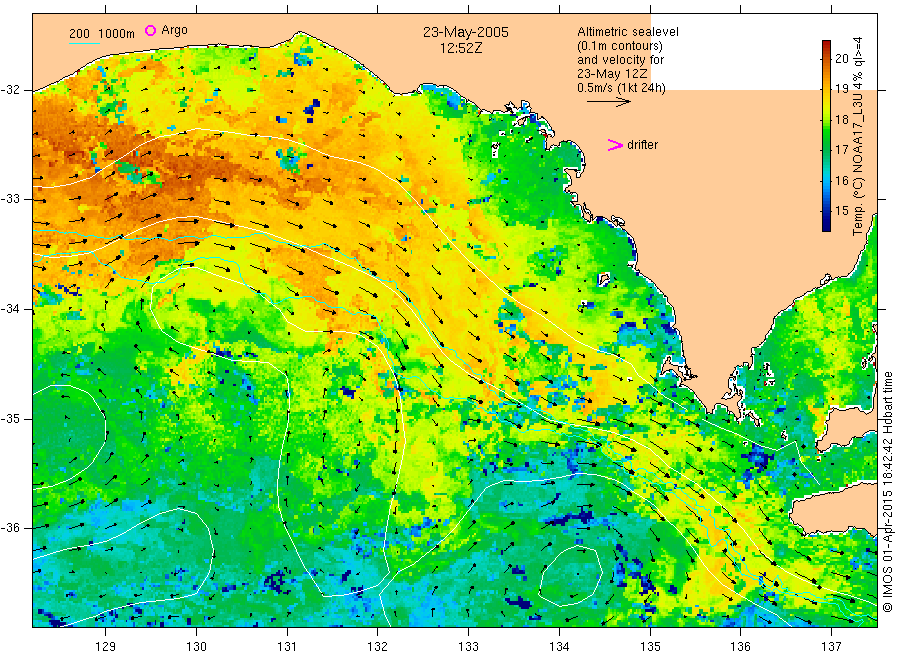
Task: Click the colorbar value 15
Action: point(841,211)
